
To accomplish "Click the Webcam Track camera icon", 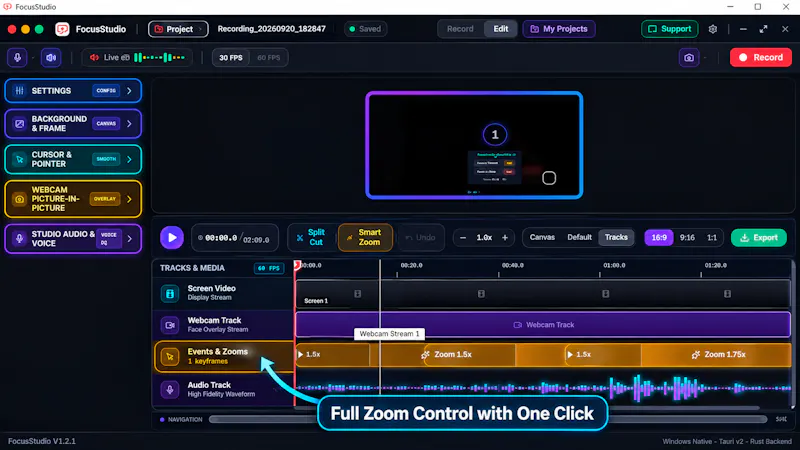I will pos(170,325).
